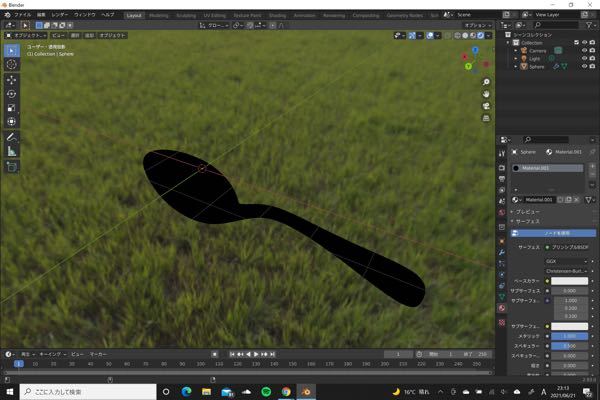Select the Transform tool

12,121
